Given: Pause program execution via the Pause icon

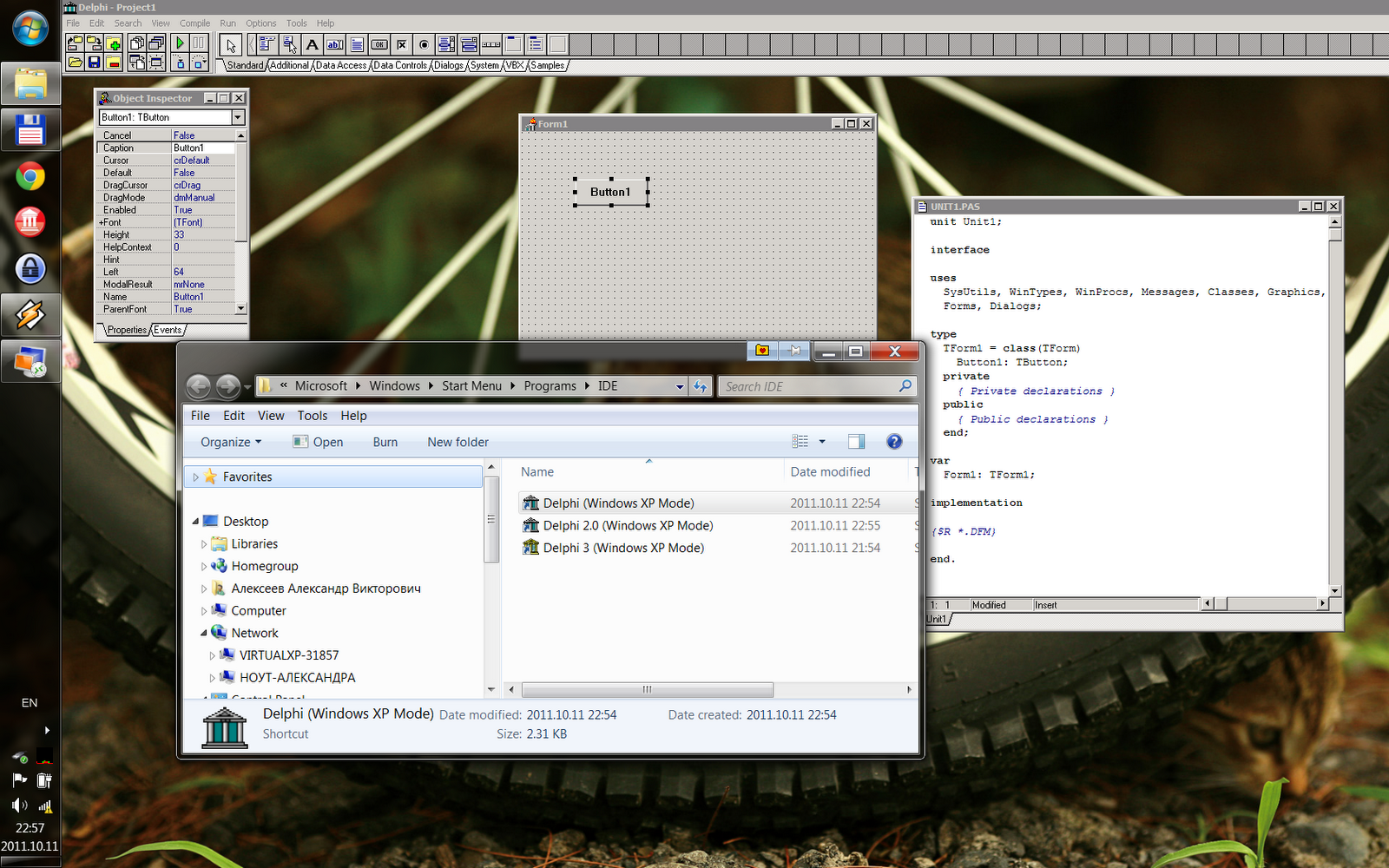Looking at the screenshot, I should (x=199, y=42).
